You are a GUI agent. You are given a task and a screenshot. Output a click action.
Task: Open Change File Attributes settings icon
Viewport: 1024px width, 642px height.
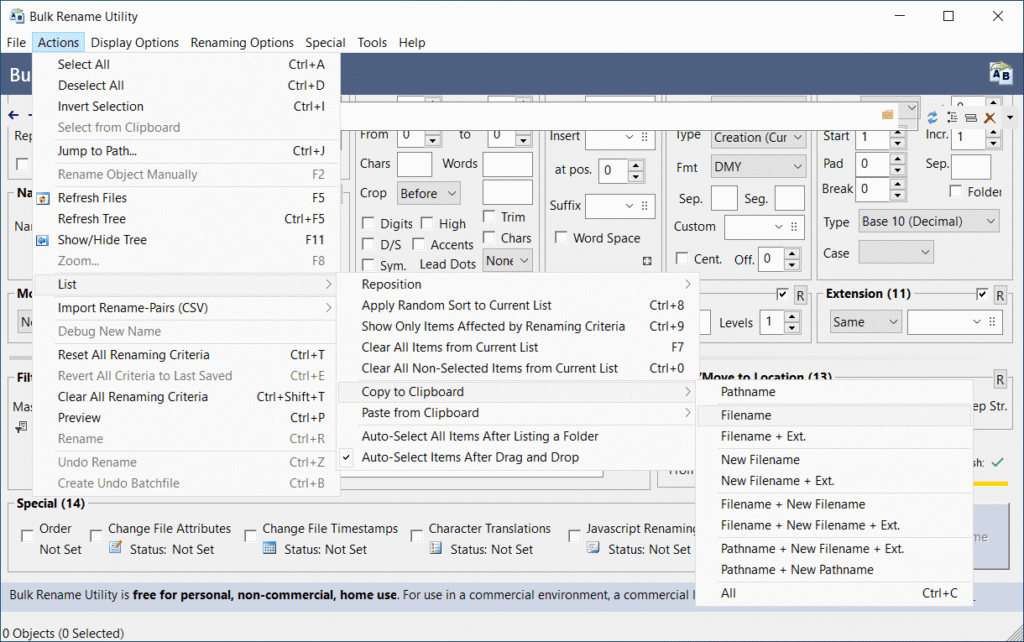click(116, 547)
